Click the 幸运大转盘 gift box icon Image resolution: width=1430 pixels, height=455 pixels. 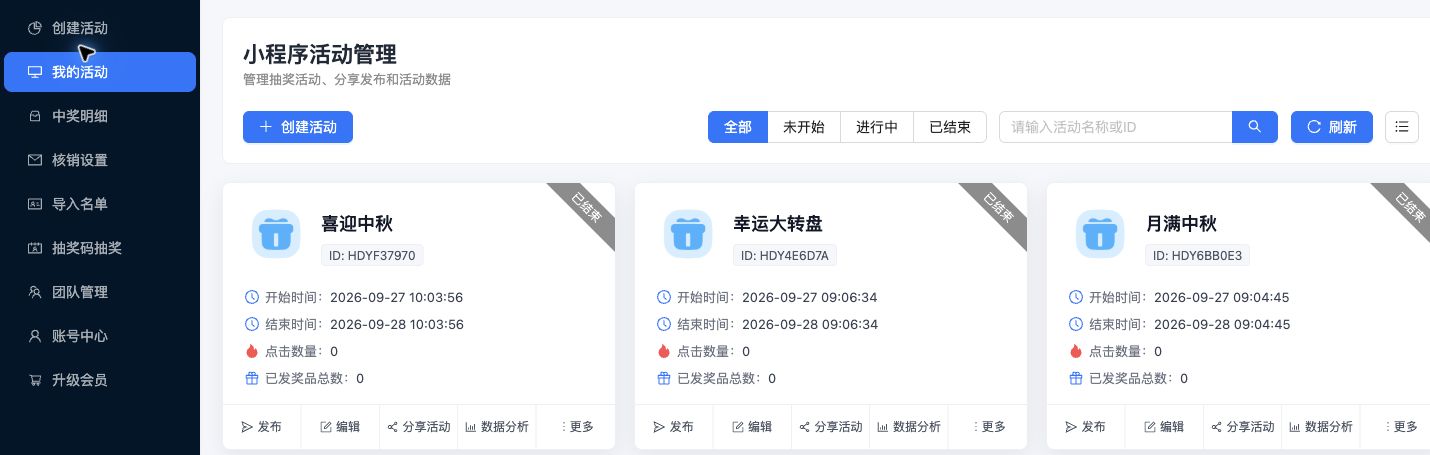688,235
